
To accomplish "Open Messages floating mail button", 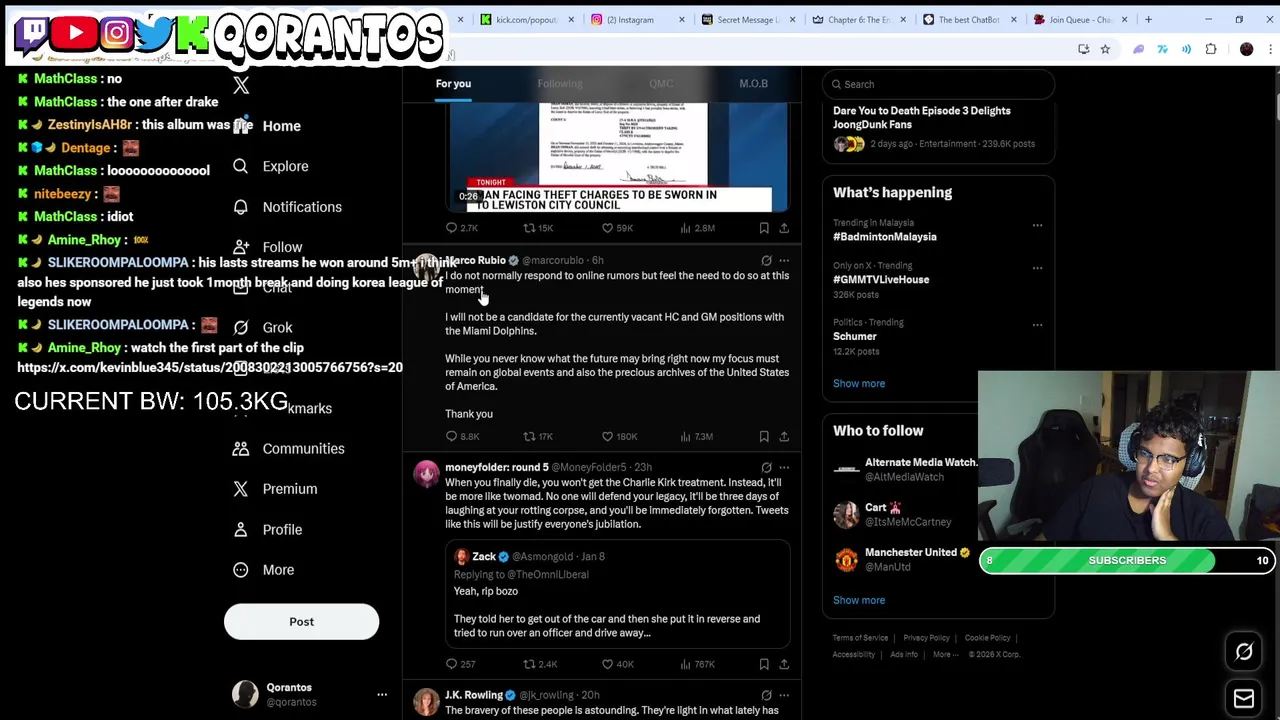I will (1244, 698).
